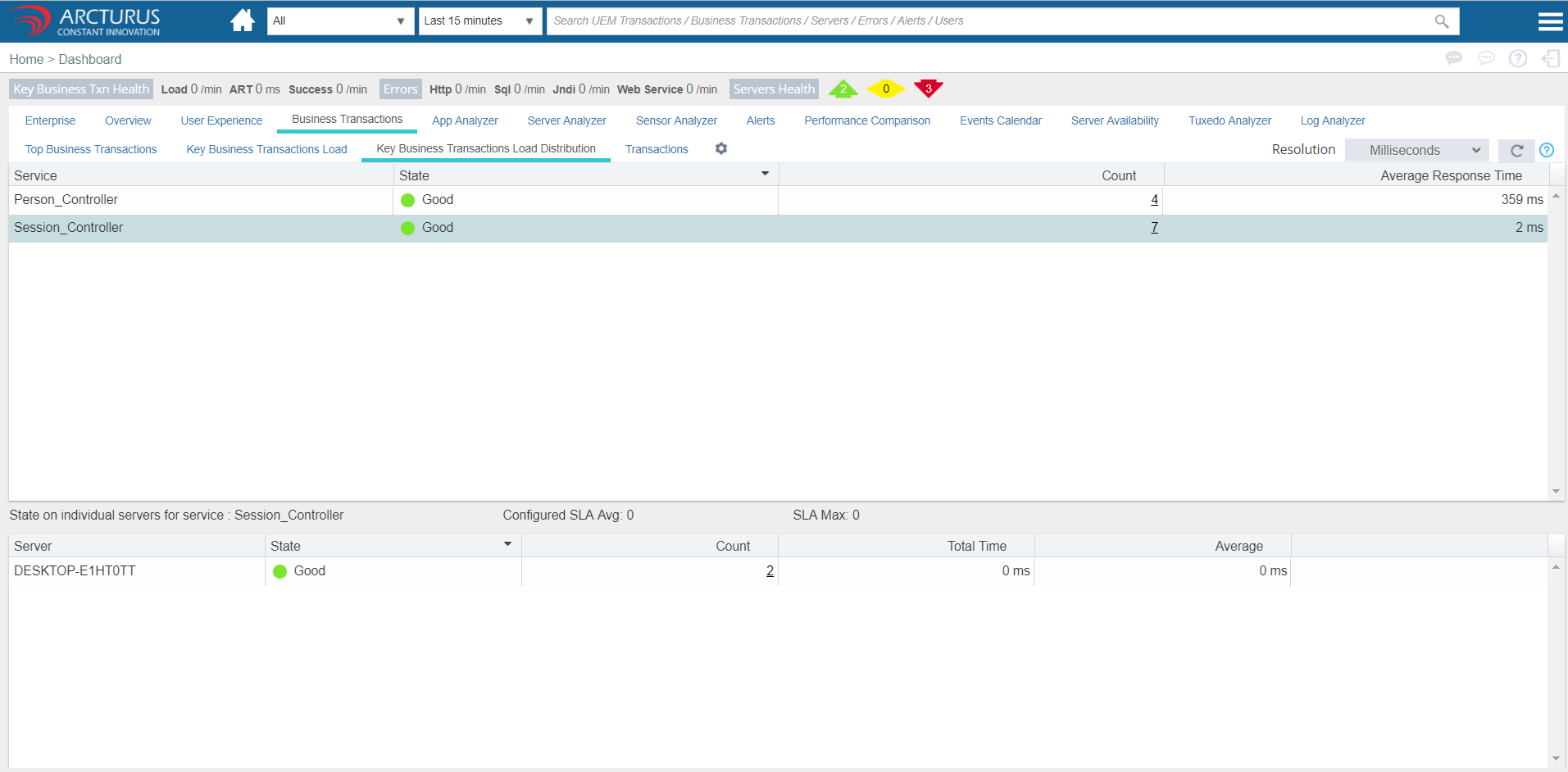The width and height of the screenshot is (1568, 772).
Task: Click the green servers health indicator
Action: coord(843,89)
